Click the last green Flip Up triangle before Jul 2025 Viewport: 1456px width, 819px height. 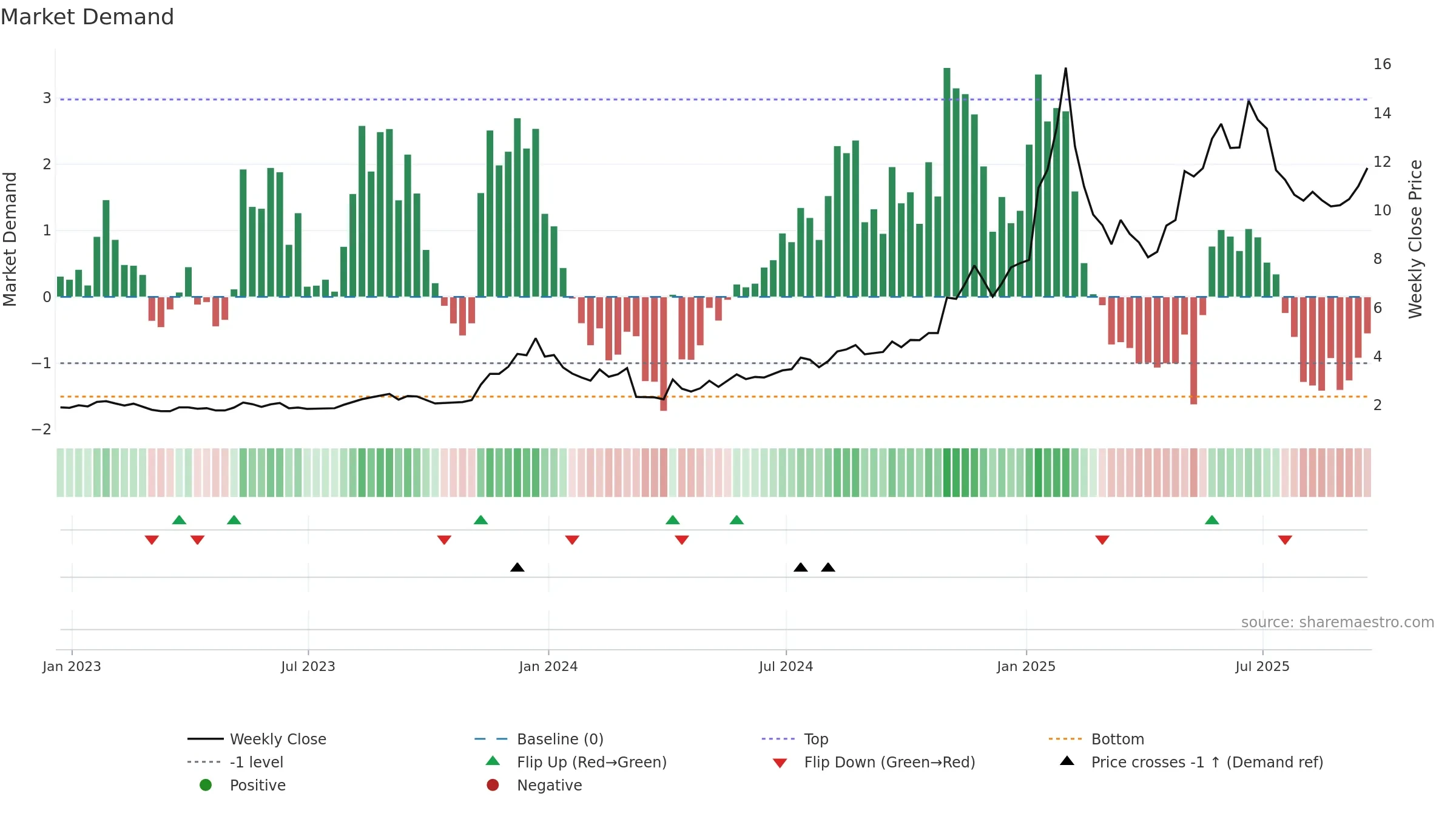click(x=1212, y=520)
